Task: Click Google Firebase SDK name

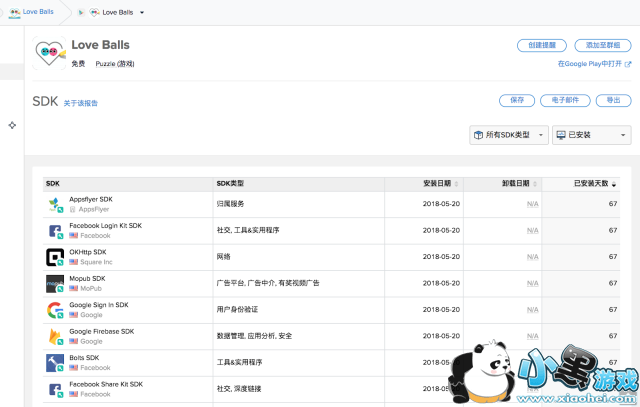Action: (102, 332)
